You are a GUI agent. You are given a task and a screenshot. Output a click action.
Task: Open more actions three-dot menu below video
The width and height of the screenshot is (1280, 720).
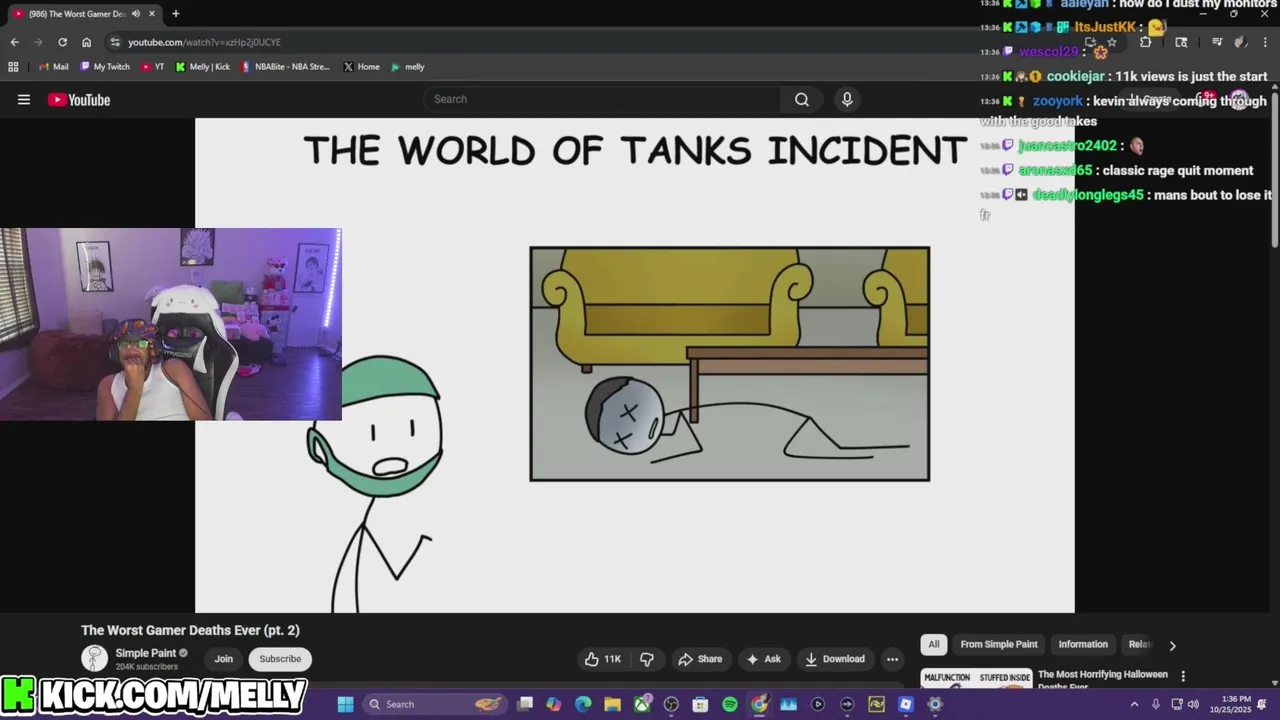pyautogui.click(x=892, y=659)
